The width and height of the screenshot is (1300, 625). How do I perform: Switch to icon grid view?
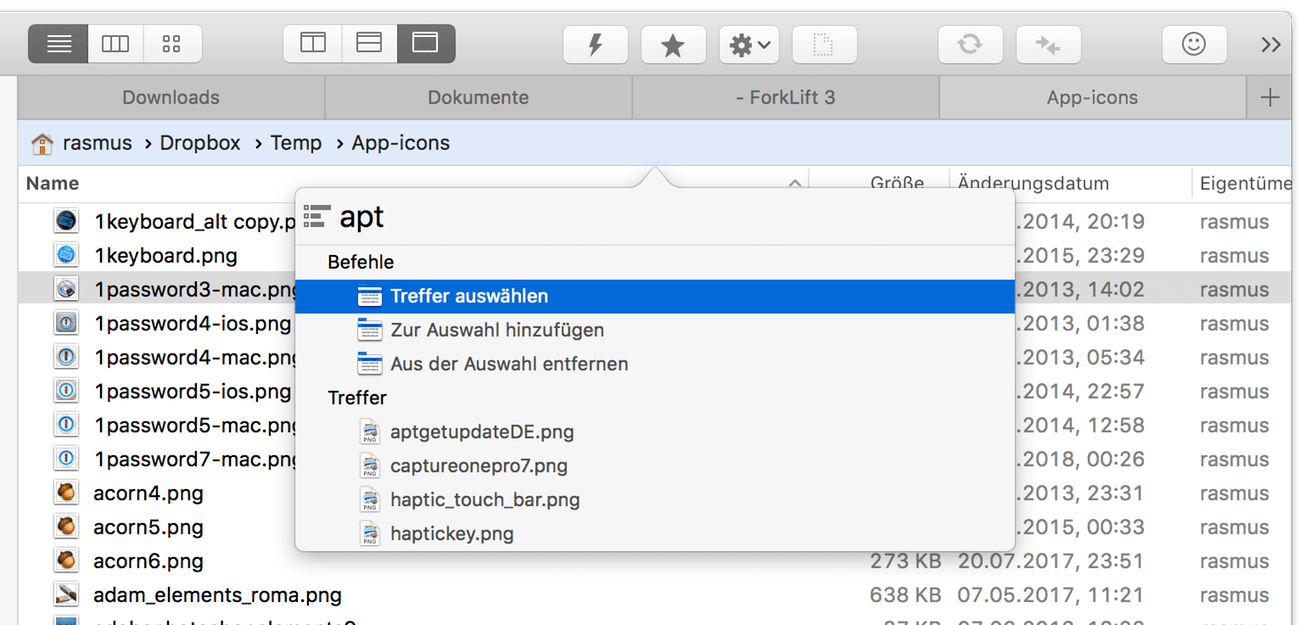tap(172, 44)
